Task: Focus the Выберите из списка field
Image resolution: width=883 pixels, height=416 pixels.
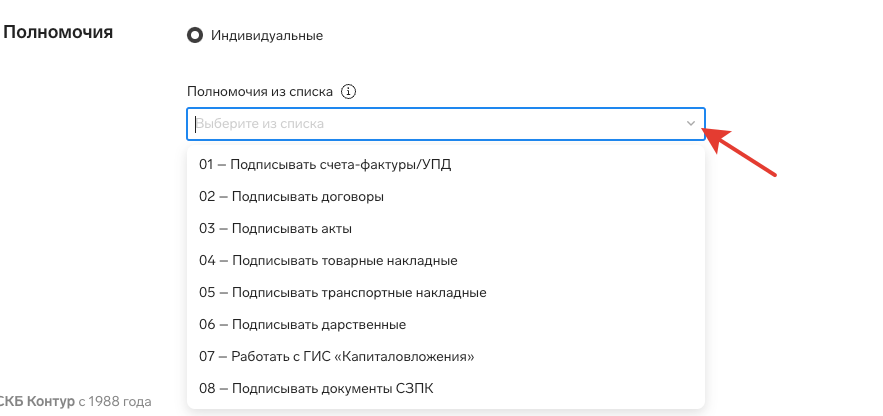Action: tap(440, 124)
